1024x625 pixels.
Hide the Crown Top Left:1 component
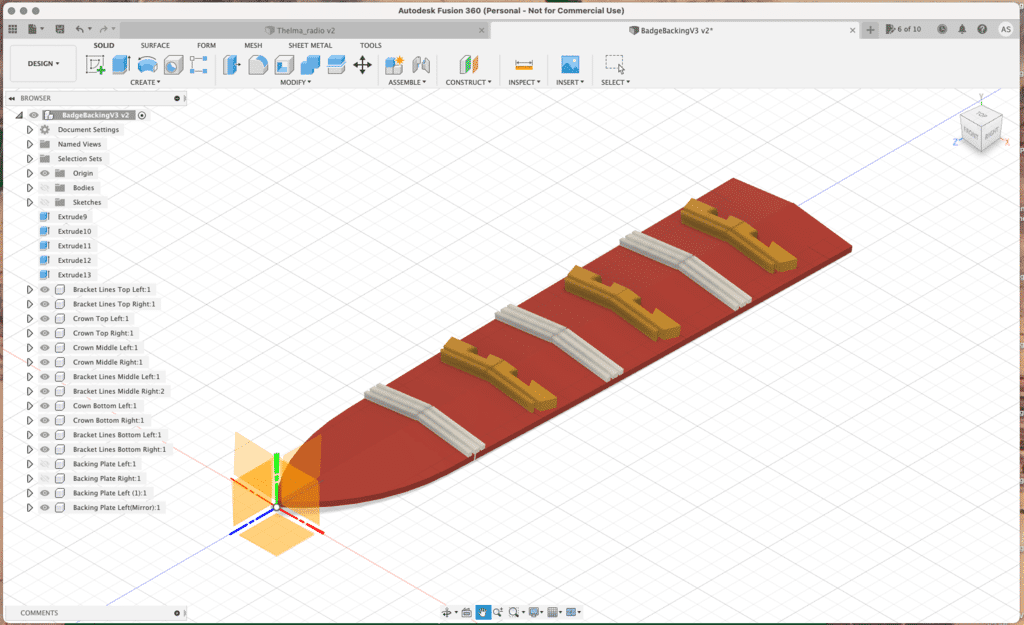[45, 319]
